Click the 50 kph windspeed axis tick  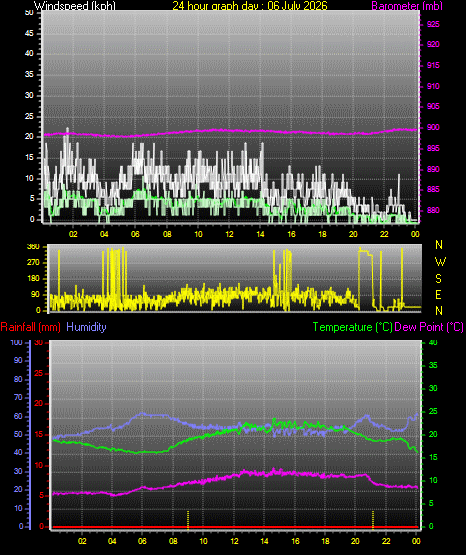pos(29,13)
